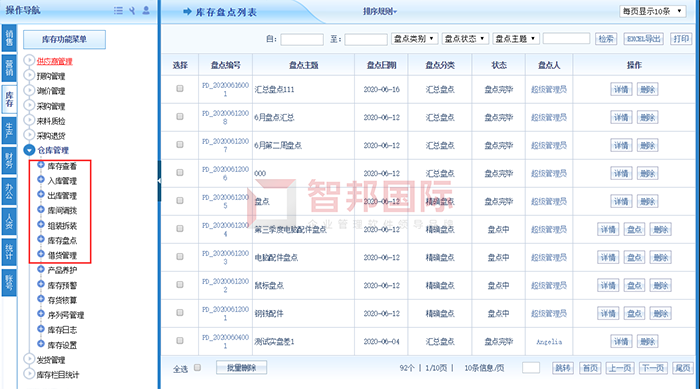This screenshot has height=389, width=700.
Task: Expand the 发货管理 node arrow
Action: [29, 359]
